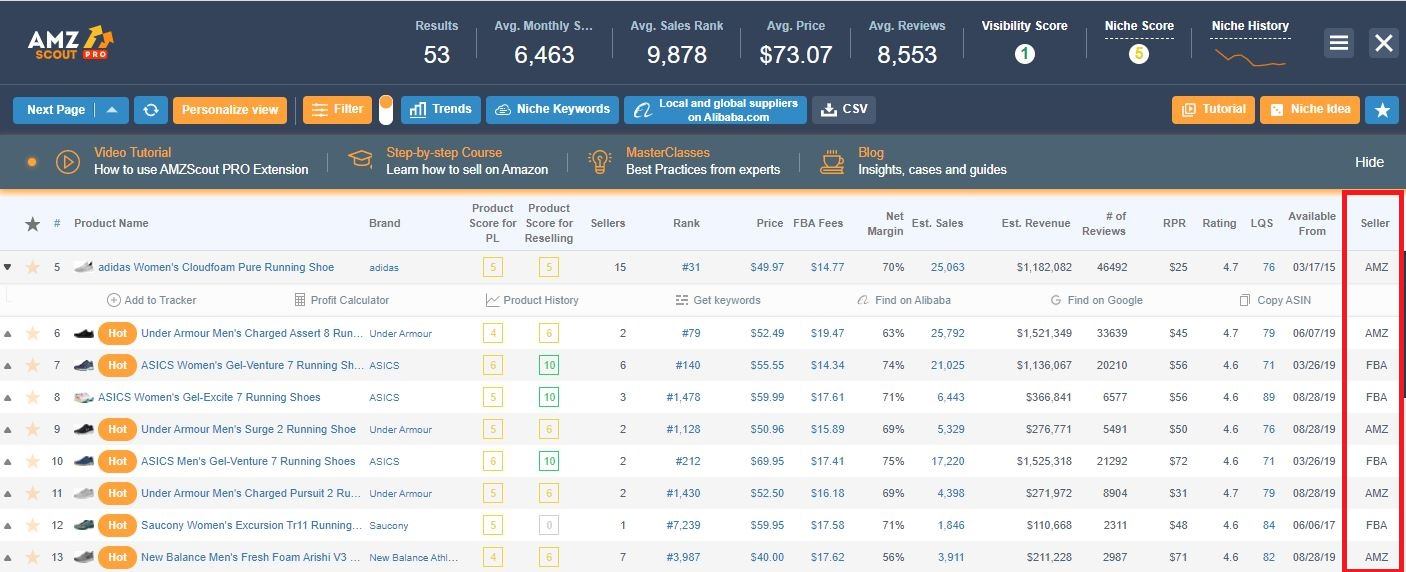1406x572 pixels.
Task: Open adidas Women's Cloudfoam product link
Action: pyautogui.click(x=216, y=267)
